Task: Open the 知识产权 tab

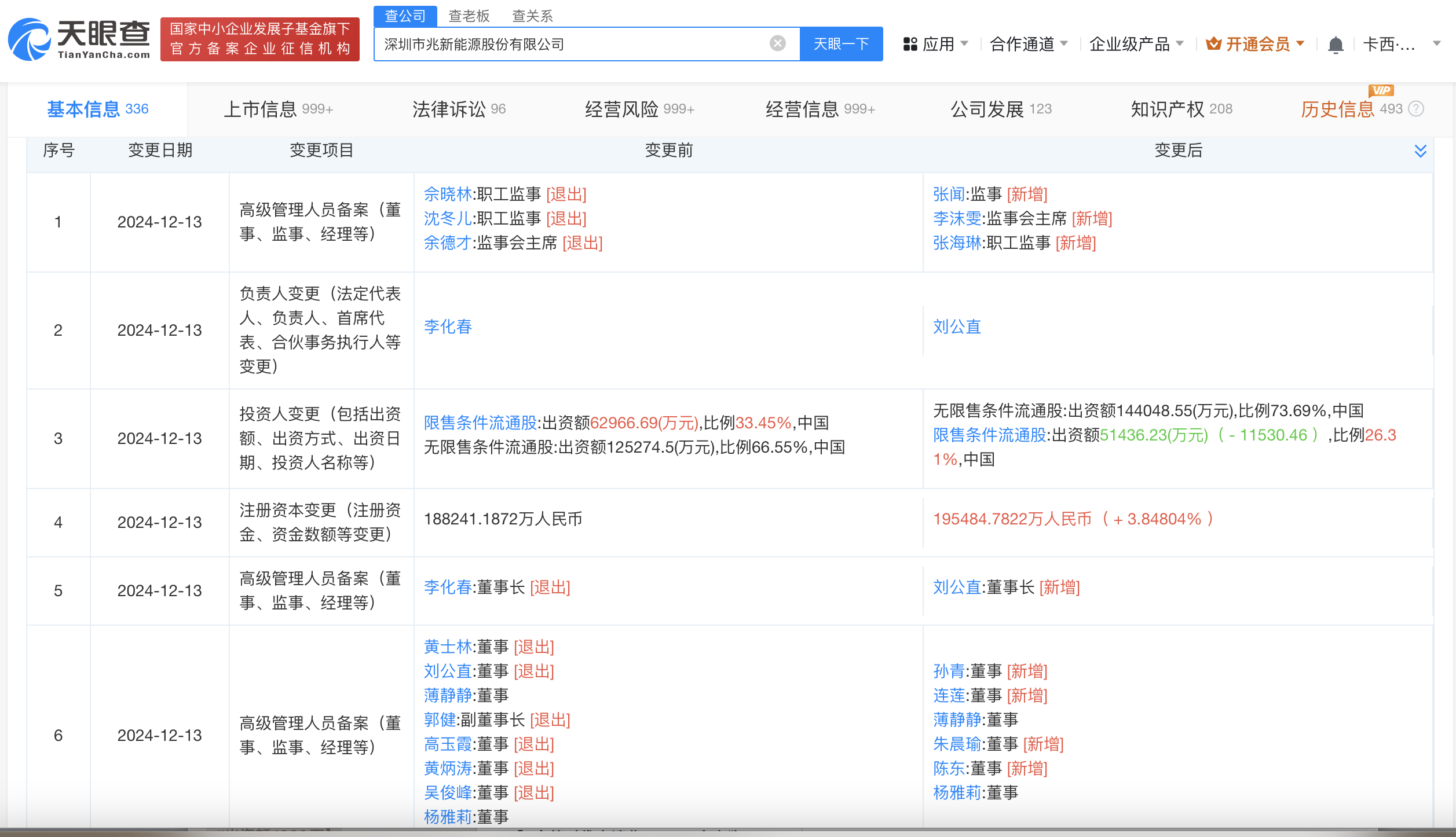Action: [1181, 109]
